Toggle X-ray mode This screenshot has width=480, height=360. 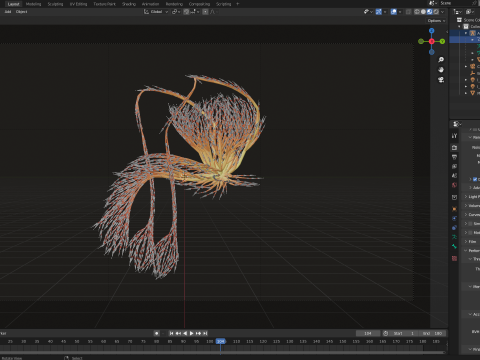(x=408, y=12)
